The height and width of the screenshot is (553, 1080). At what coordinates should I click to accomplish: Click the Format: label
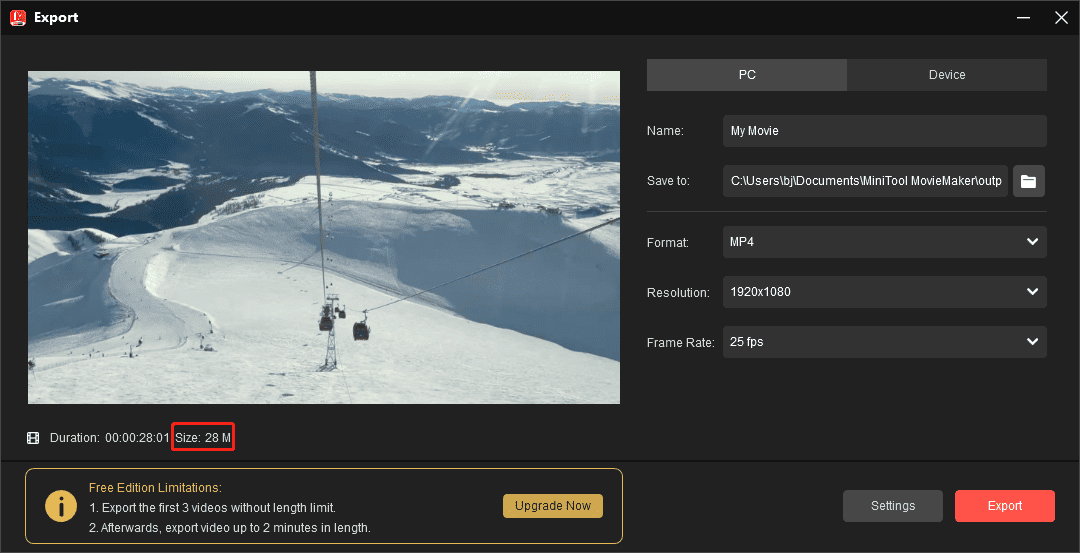668,243
